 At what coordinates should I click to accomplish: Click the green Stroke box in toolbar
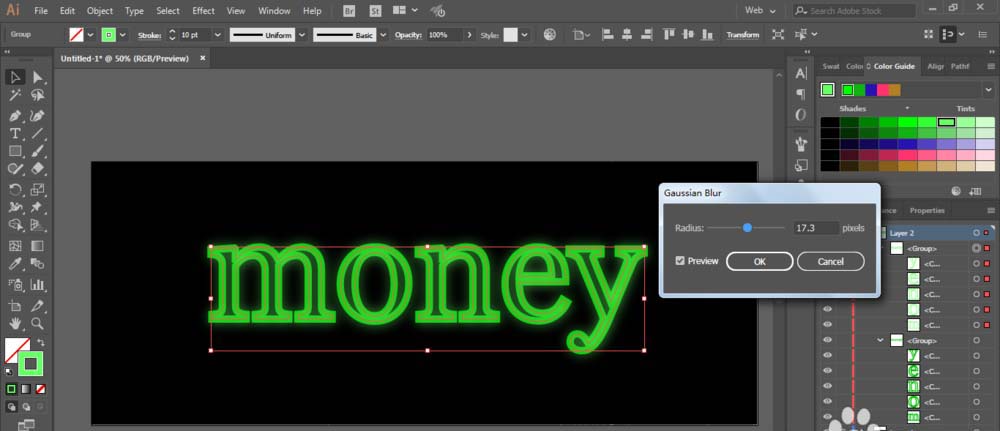tap(31, 364)
